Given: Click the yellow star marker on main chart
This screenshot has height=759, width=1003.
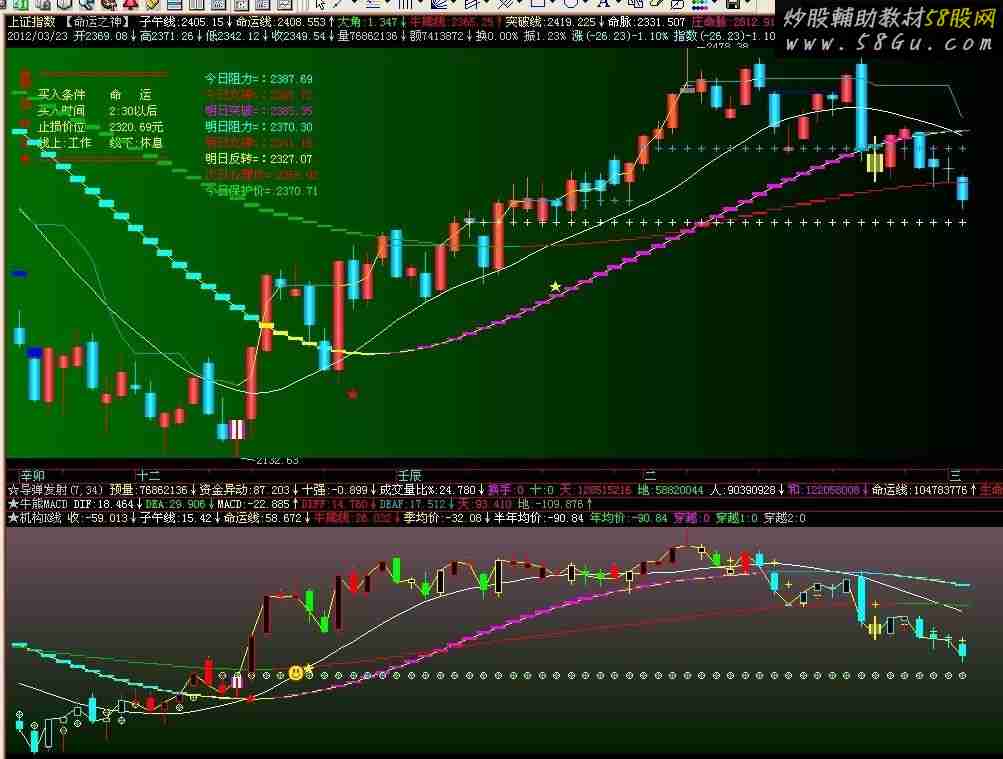Looking at the screenshot, I should point(555,286).
